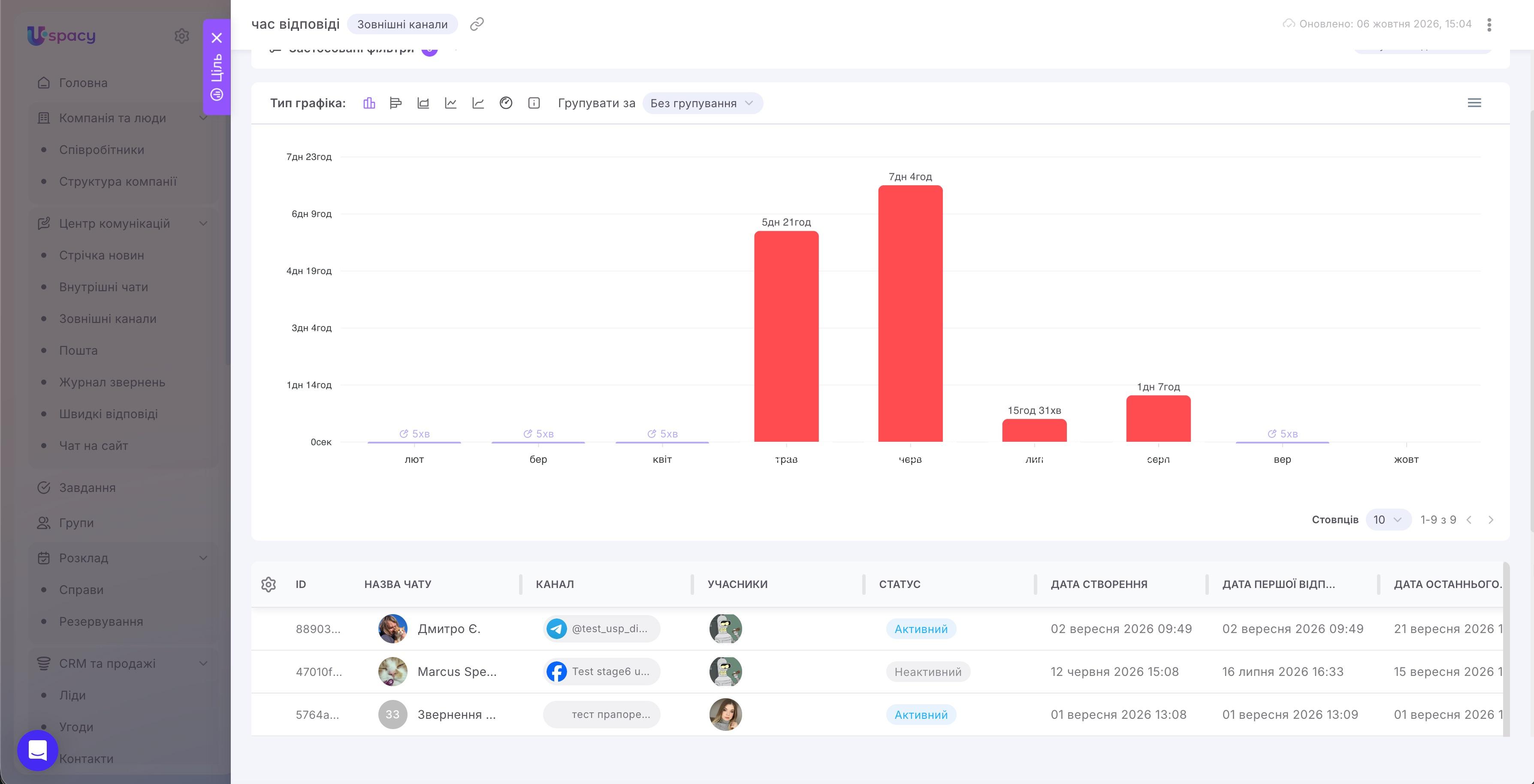Click Test stage6 Facebook channel chip

point(601,672)
